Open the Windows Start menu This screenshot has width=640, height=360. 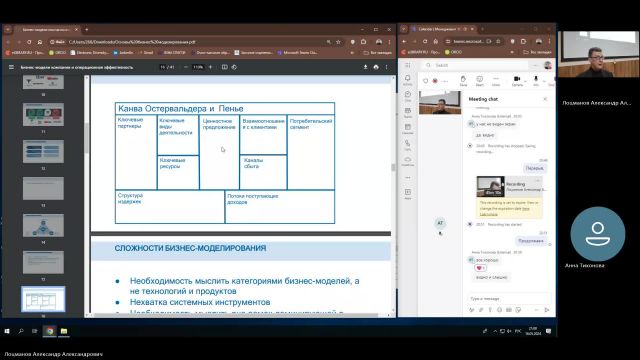pyautogui.click(x=7, y=331)
